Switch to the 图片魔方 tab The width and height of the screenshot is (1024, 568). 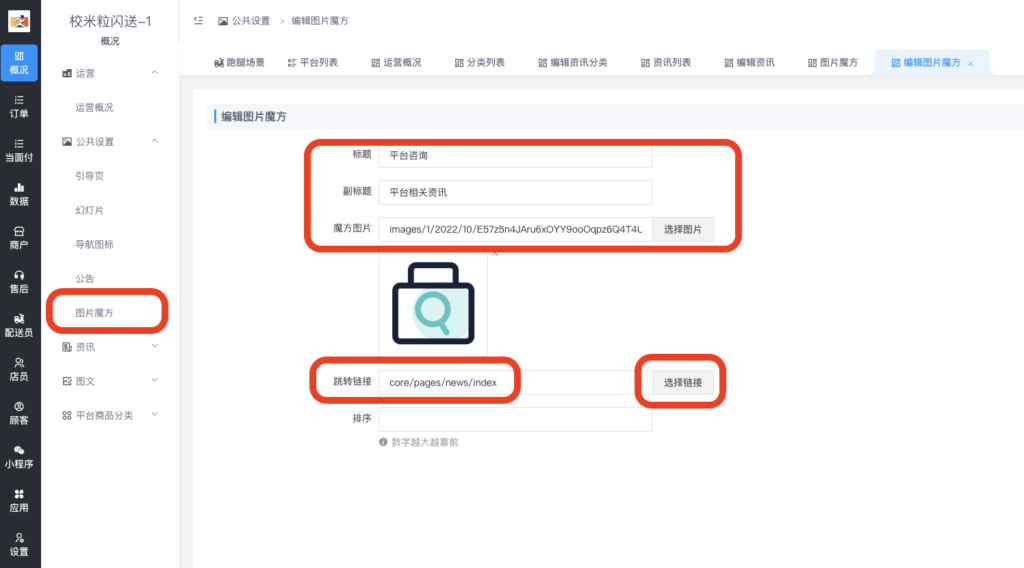[833, 63]
